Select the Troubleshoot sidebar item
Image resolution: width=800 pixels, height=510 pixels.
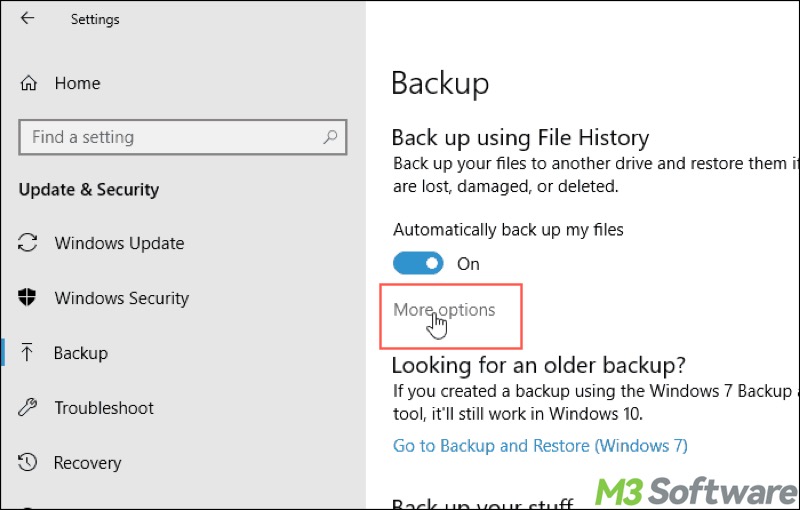tap(104, 408)
